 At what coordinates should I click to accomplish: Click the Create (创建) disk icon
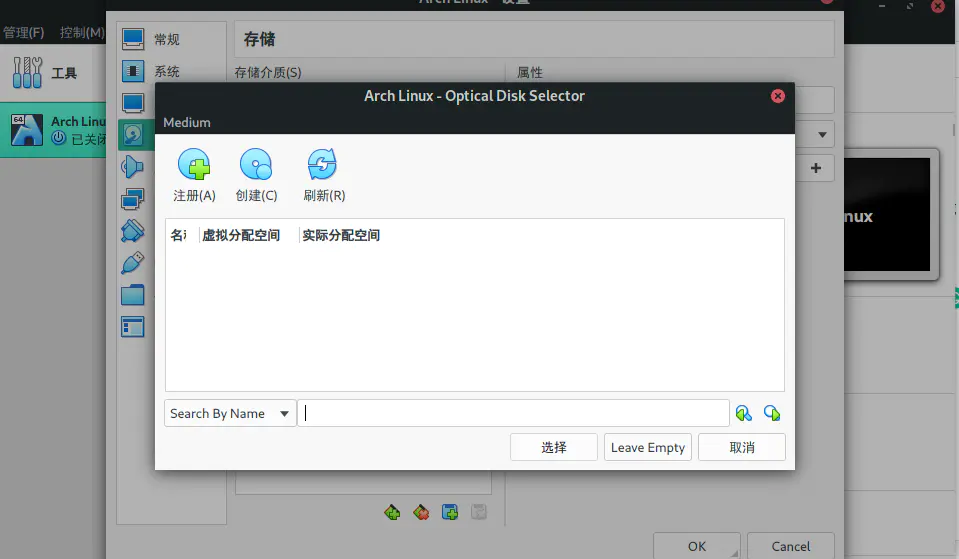point(256,165)
